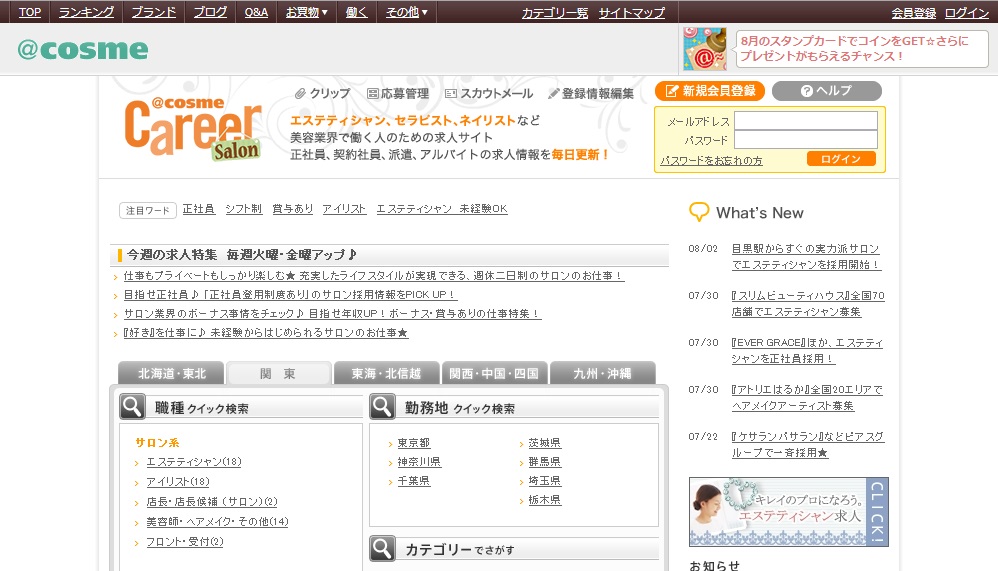Click the アイリスト keyword link

[344, 209]
